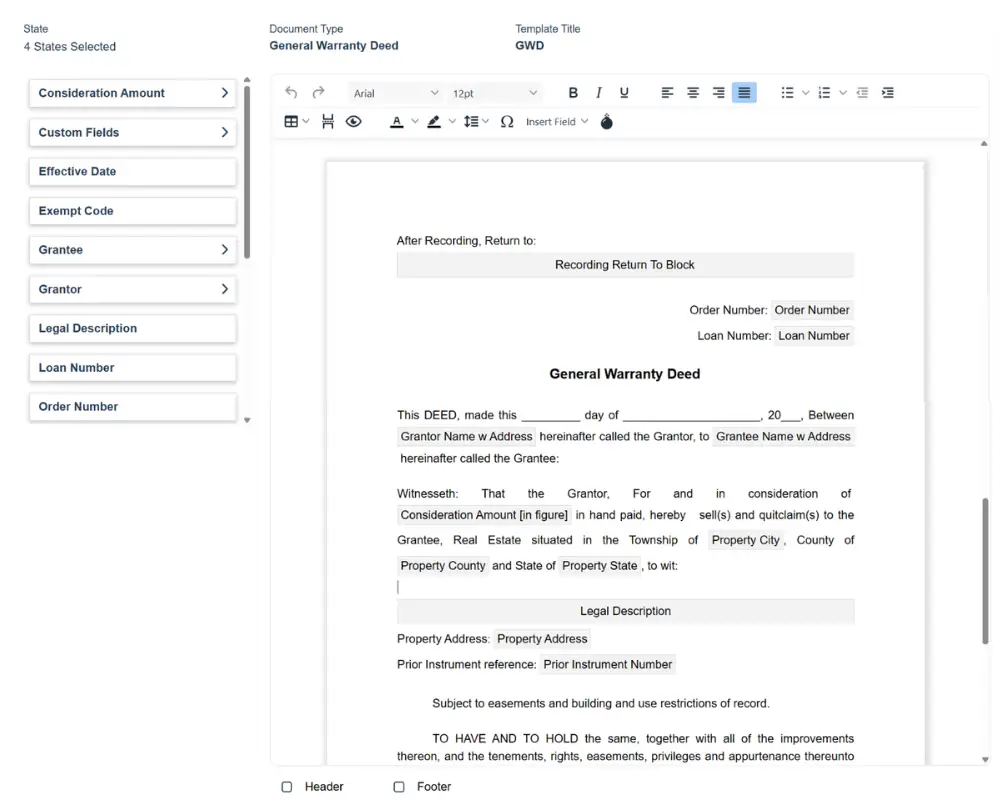The width and height of the screenshot is (1000, 800).
Task: Expand the Grantor field group
Action: click(x=133, y=289)
